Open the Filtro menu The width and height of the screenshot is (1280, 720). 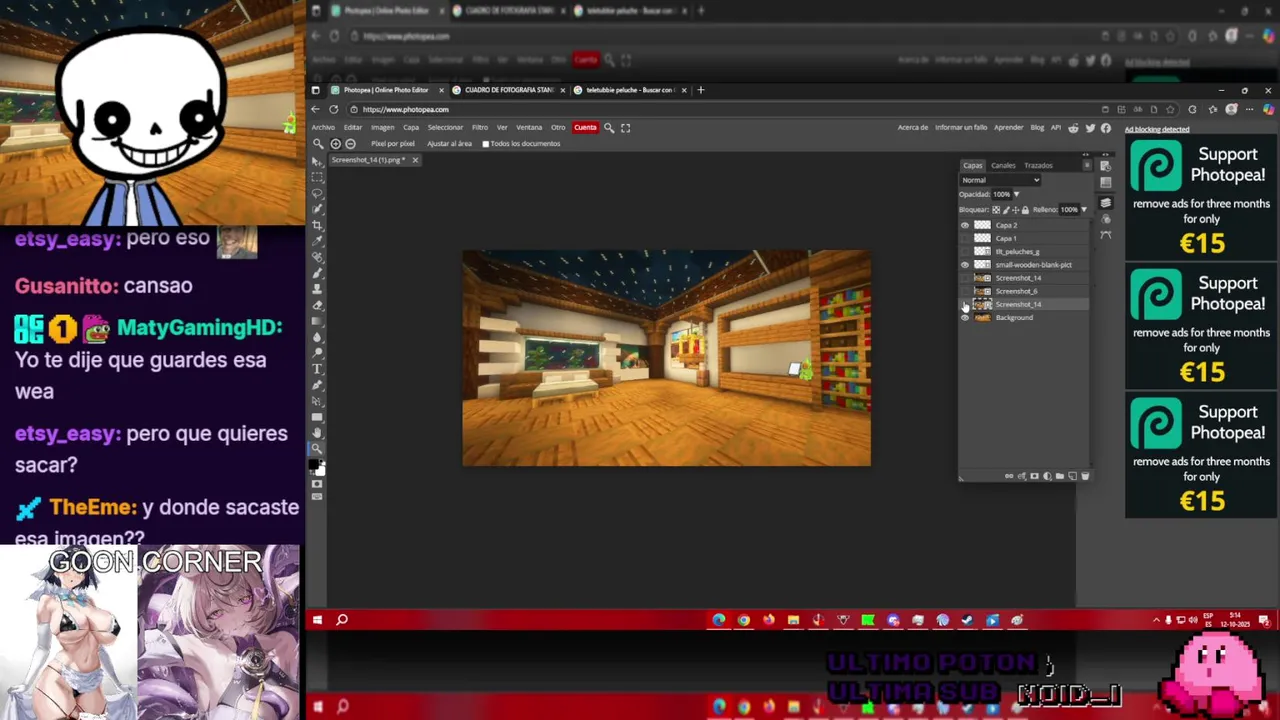tap(480, 127)
